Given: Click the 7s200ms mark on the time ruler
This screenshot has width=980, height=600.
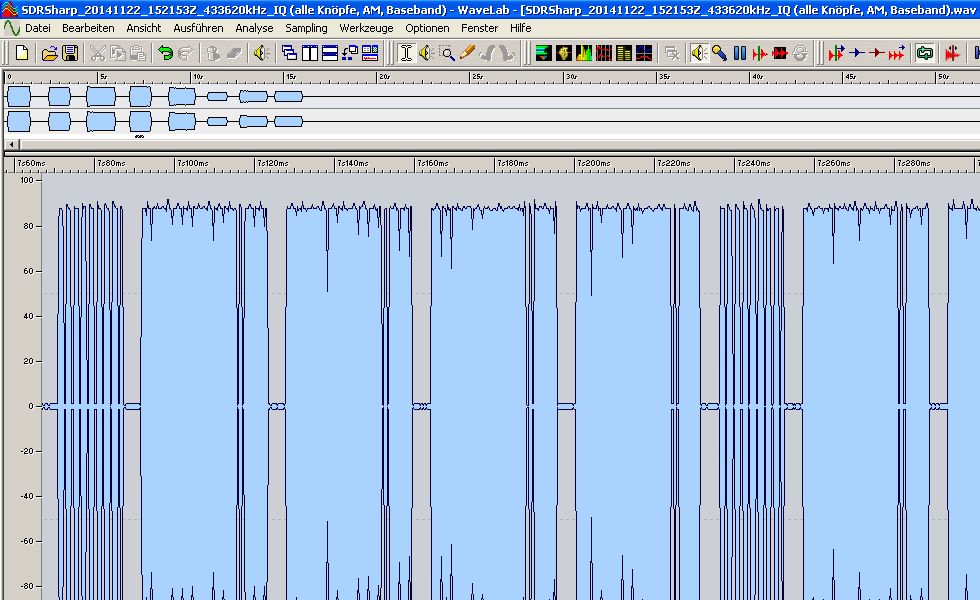Looking at the screenshot, I should [x=594, y=163].
